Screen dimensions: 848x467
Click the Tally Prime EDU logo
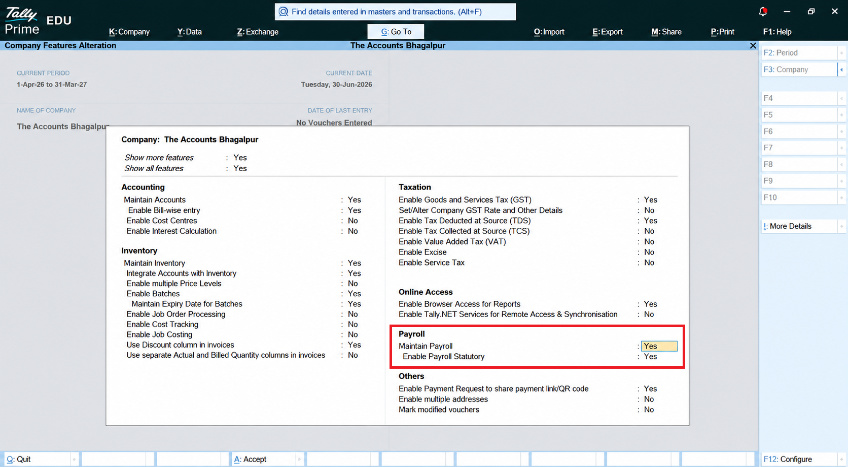click(x=38, y=21)
